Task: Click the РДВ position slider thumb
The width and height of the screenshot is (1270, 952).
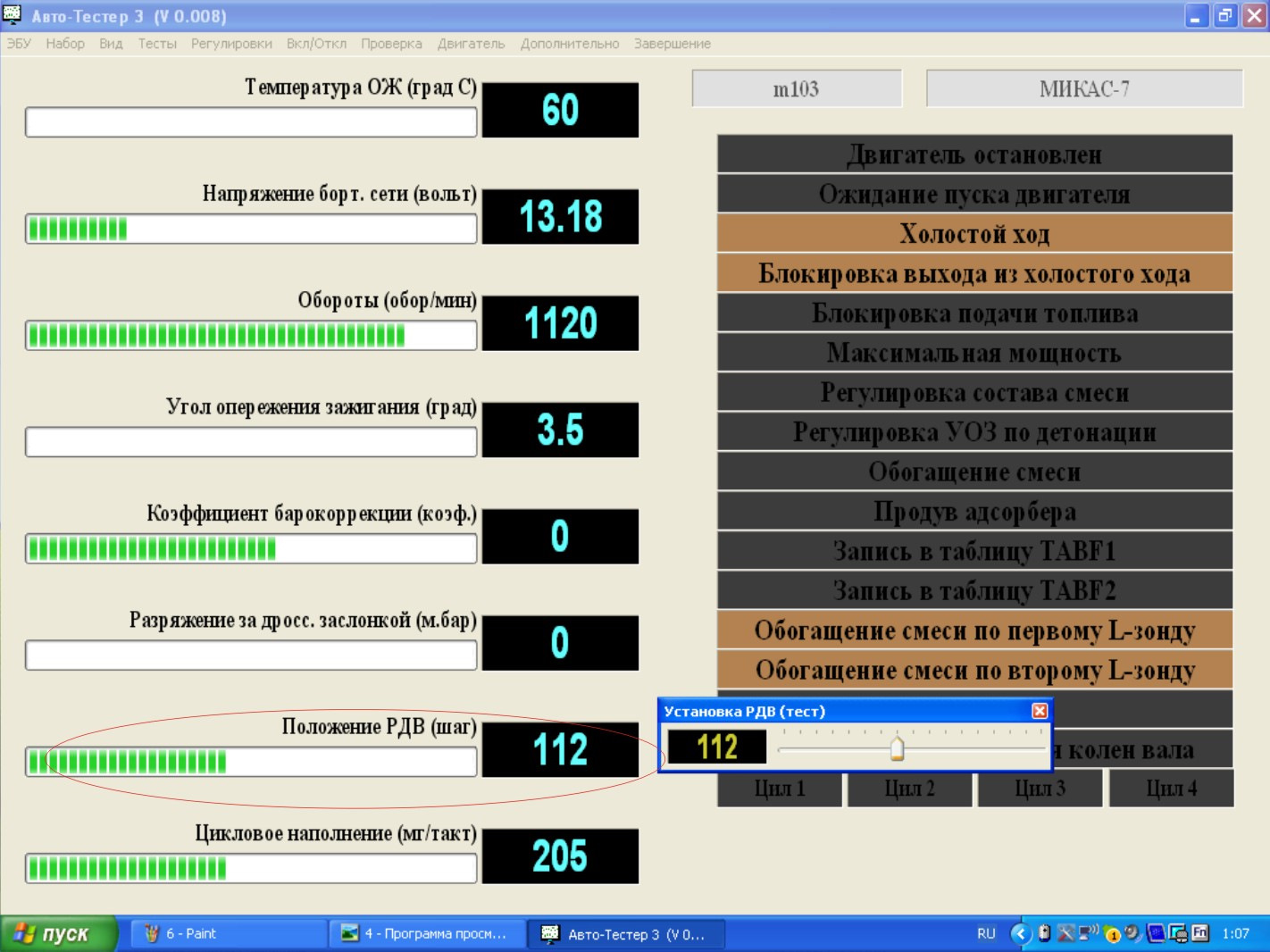Action: point(897,748)
